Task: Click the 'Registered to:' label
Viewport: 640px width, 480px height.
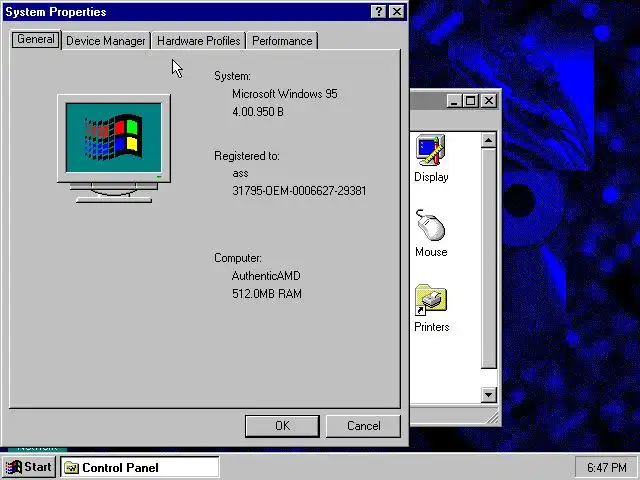Action: [247, 156]
